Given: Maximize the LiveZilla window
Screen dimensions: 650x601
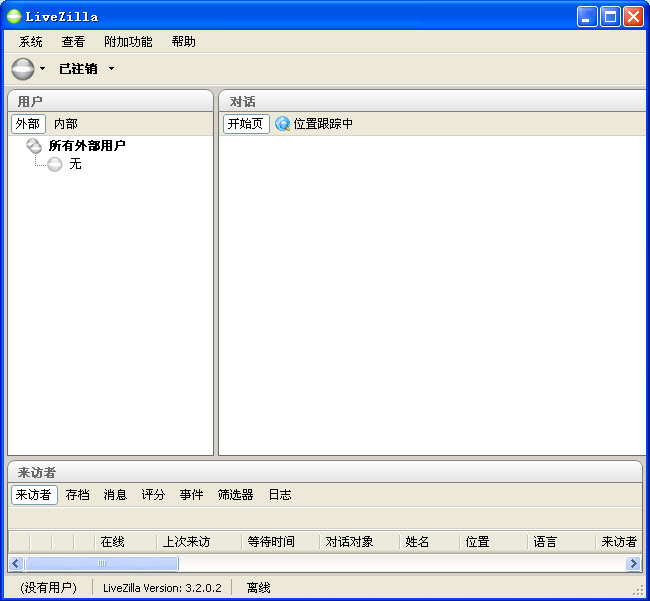Looking at the screenshot, I should click(x=610, y=17).
